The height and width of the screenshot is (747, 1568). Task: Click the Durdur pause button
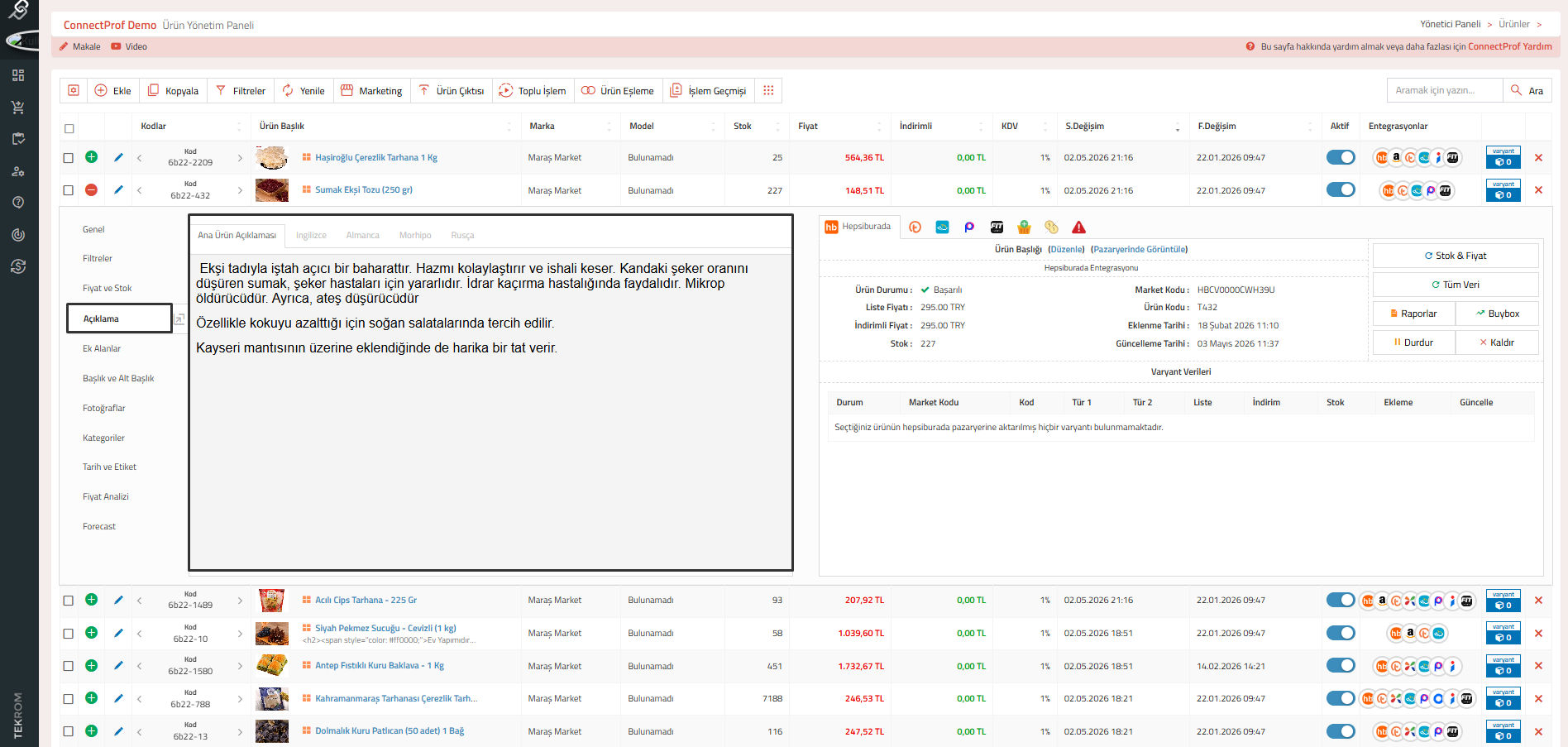[x=1414, y=342]
